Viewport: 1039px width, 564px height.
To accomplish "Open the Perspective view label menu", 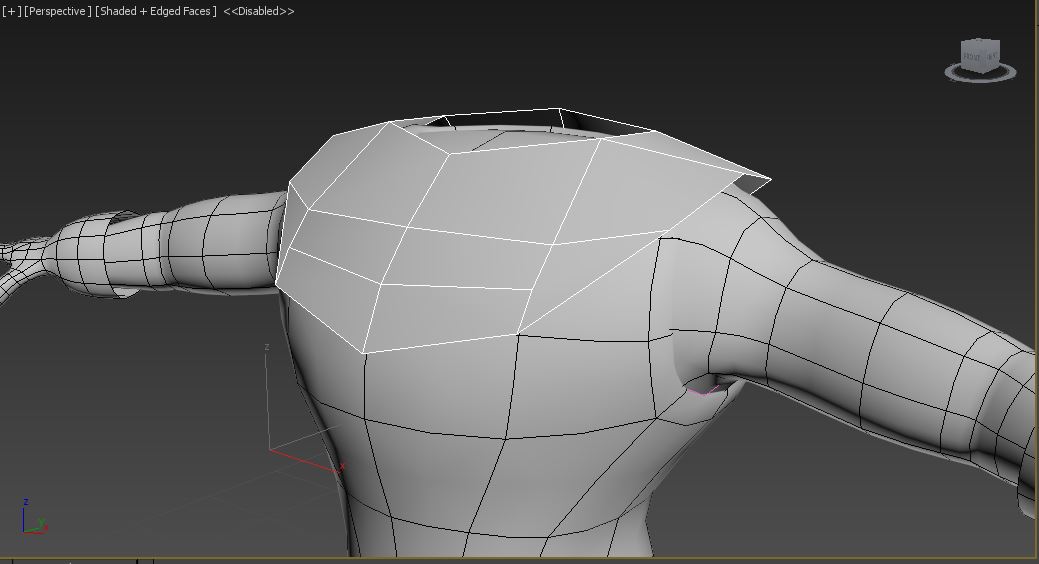I will [57, 11].
